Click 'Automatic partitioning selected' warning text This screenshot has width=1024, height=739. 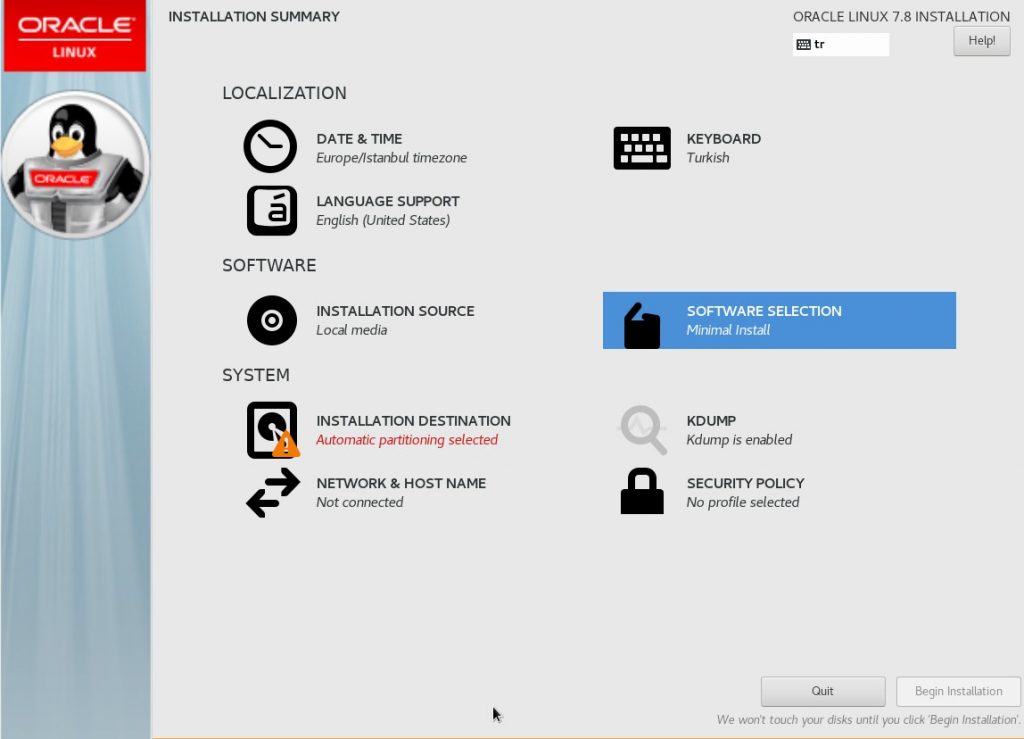[x=407, y=440]
